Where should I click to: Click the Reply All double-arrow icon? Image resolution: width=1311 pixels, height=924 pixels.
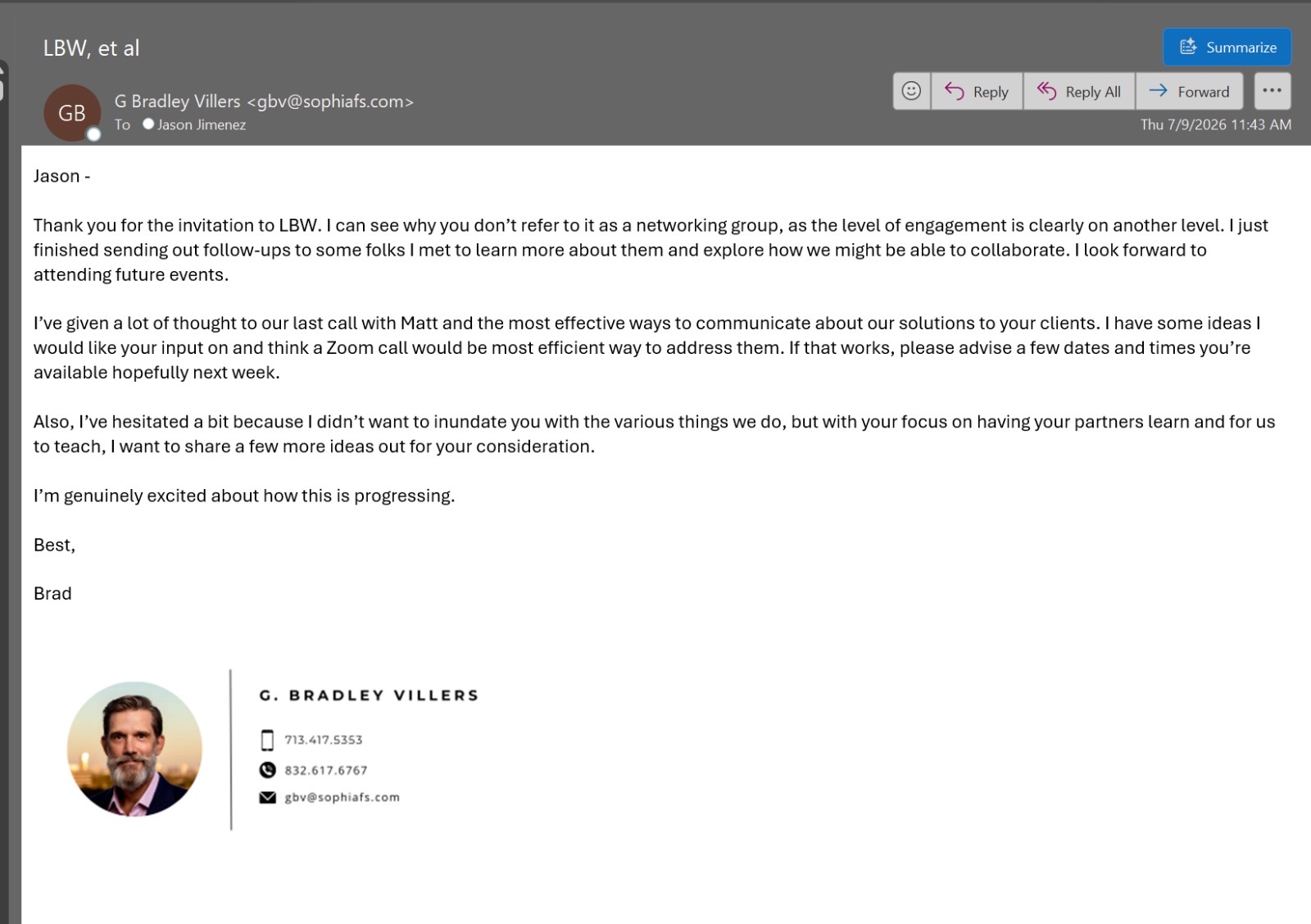pos(1046,91)
